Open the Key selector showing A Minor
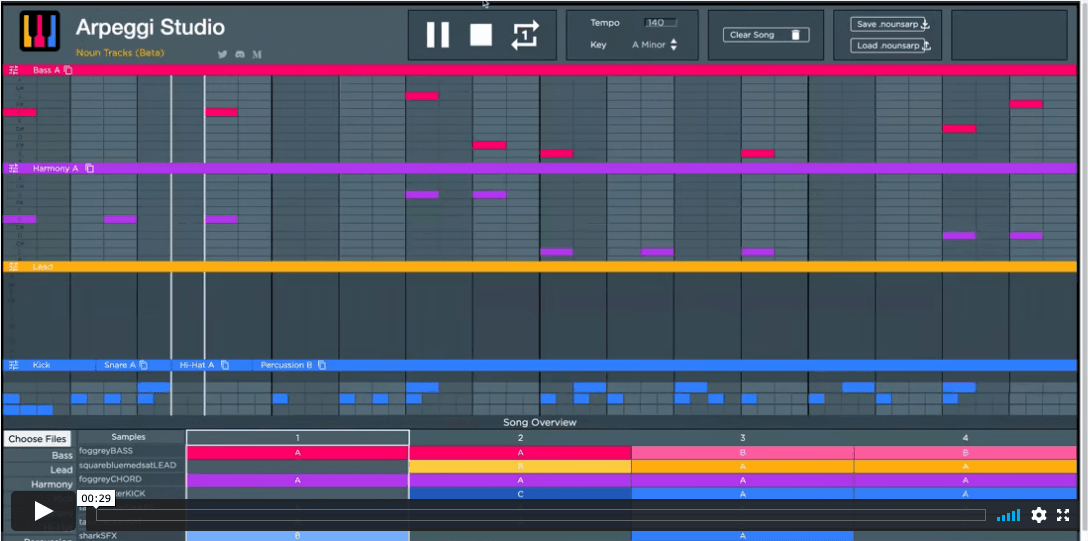Viewport: 1088px width, 541px height. [x=655, y=45]
